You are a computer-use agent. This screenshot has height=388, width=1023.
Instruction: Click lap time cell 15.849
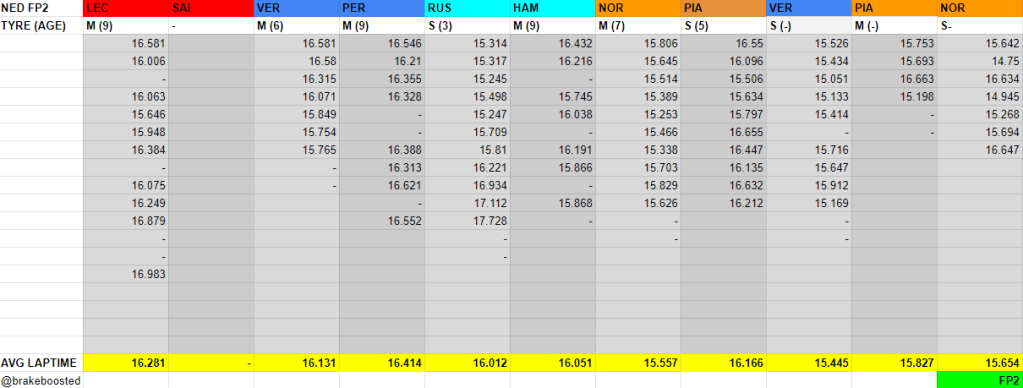[x=296, y=115]
